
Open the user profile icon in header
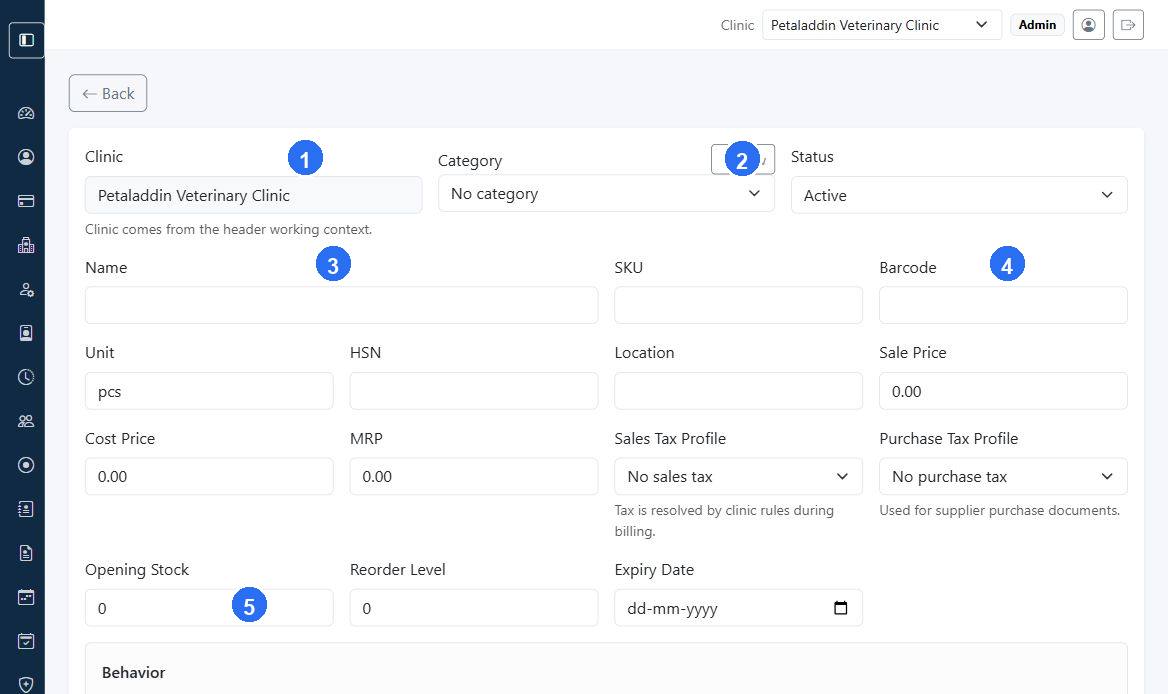coord(1088,25)
